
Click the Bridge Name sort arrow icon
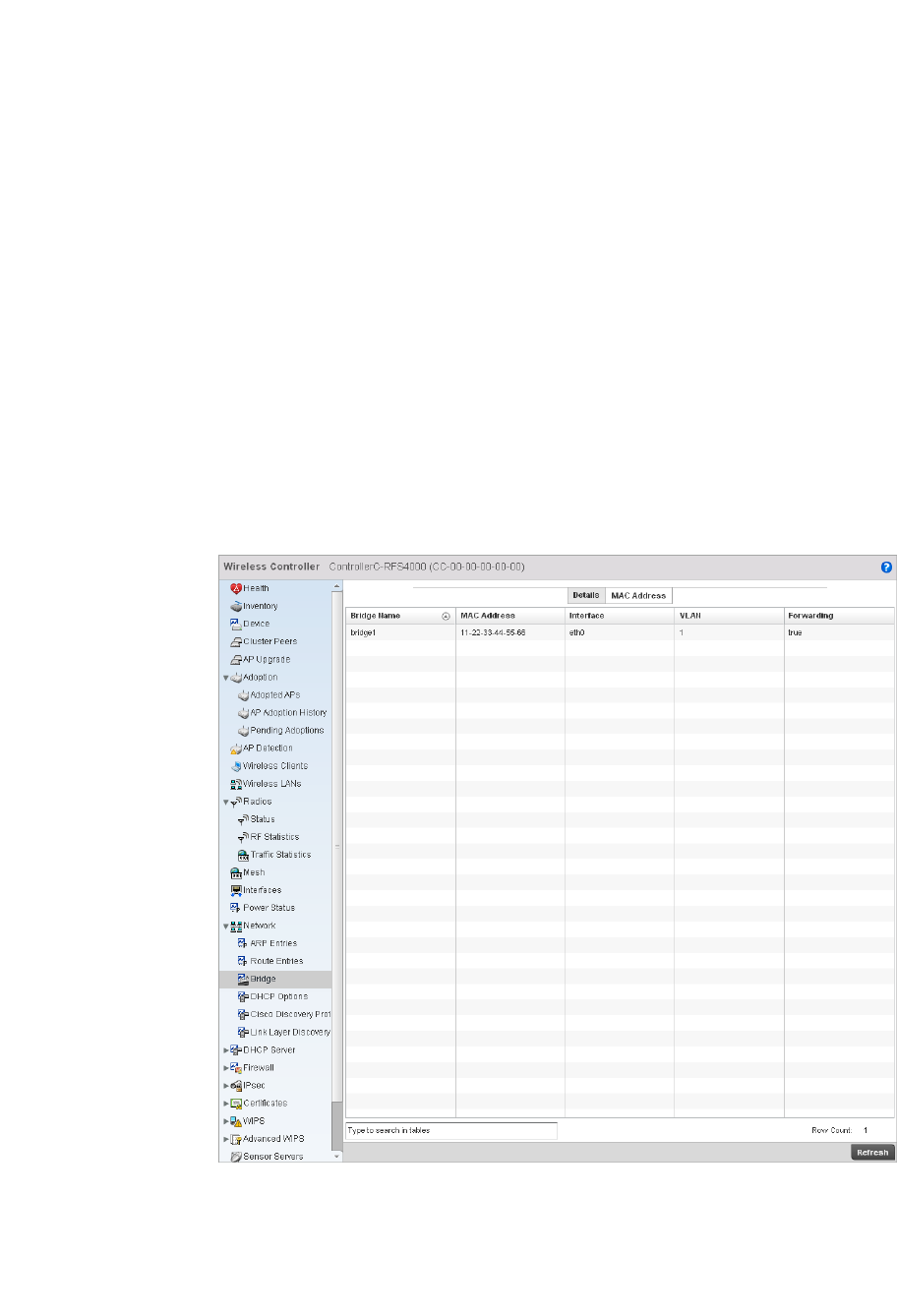(446, 616)
